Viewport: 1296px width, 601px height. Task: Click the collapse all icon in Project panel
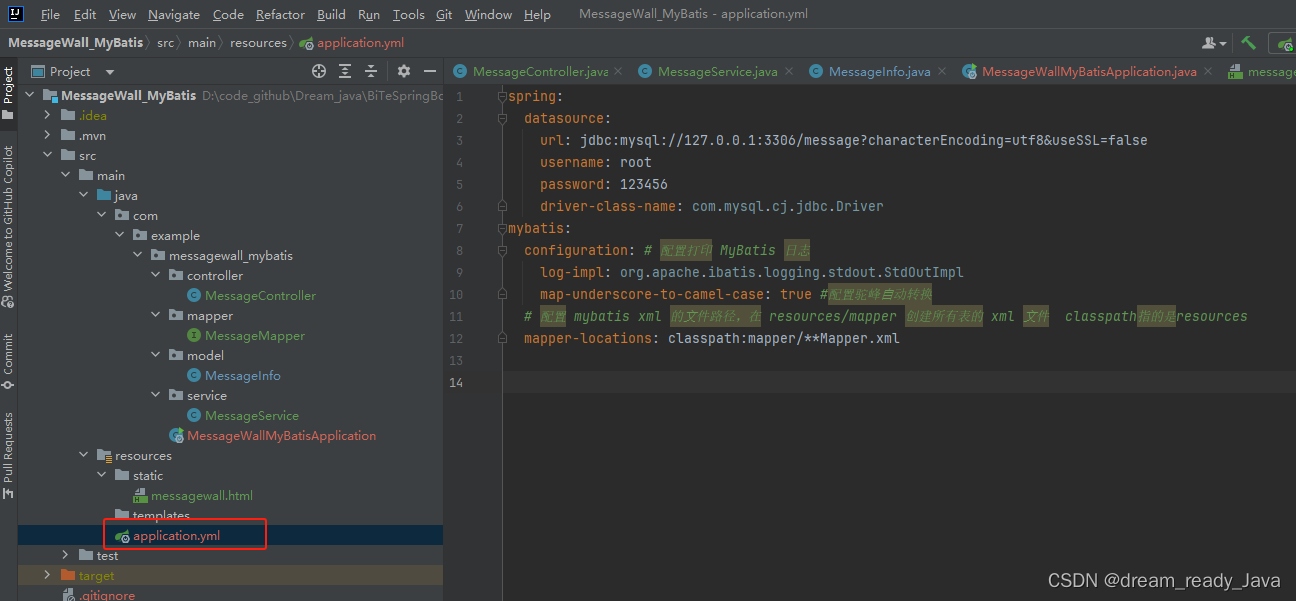(371, 71)
